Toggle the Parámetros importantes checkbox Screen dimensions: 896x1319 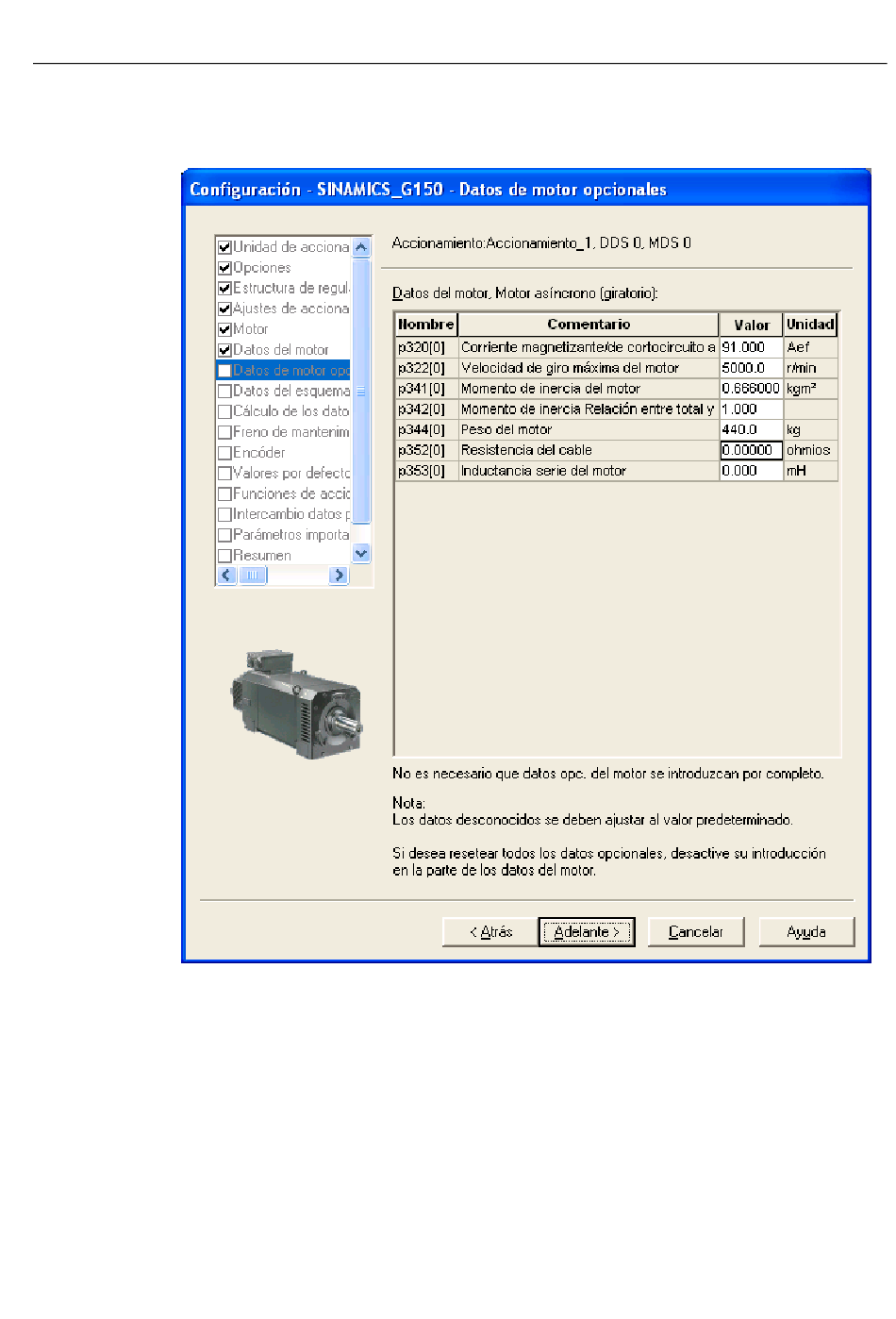(224, 535)
